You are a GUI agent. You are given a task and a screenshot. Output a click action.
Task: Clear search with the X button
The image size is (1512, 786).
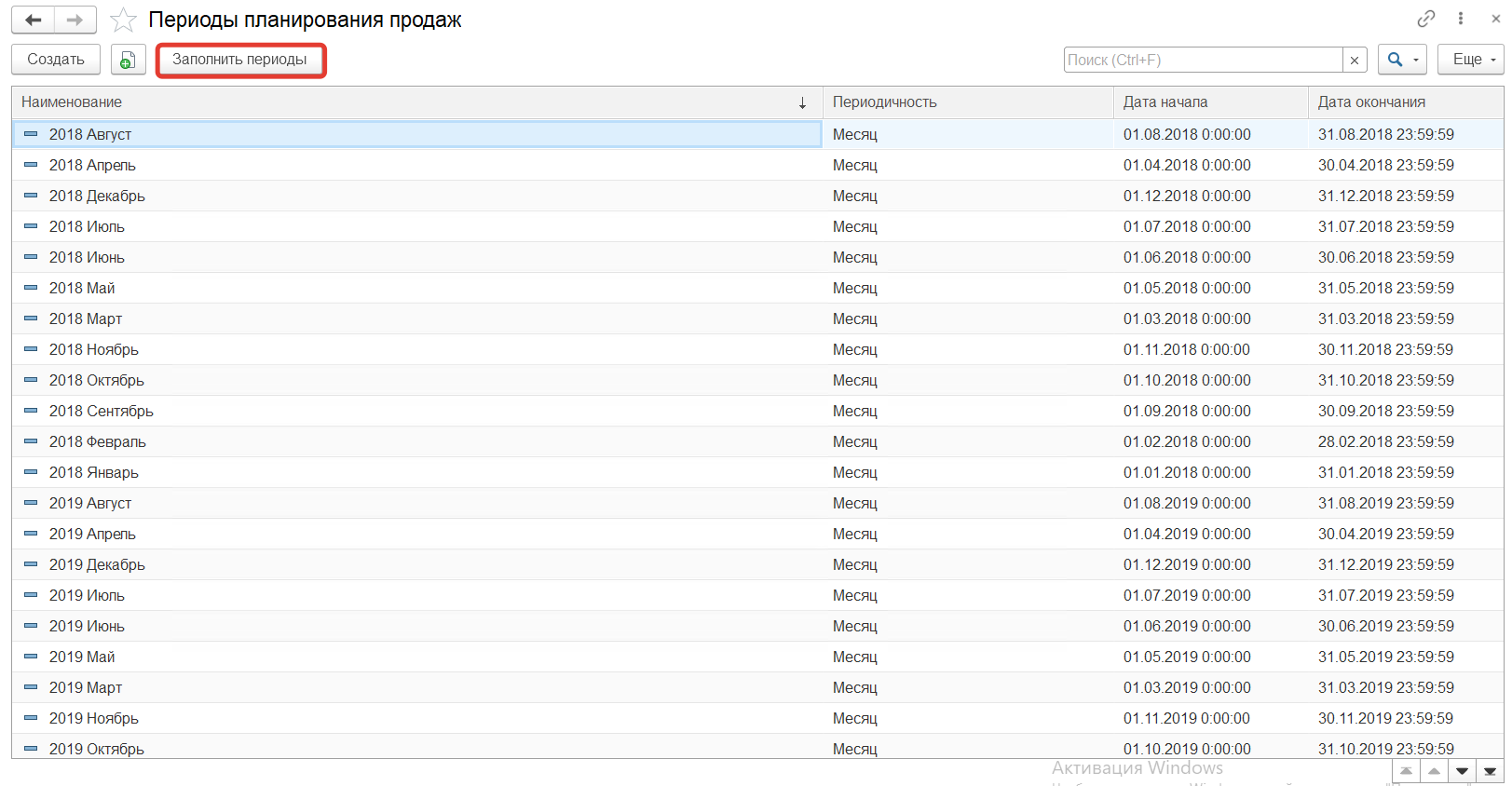pyautogui.click(x=1355, y=60)
